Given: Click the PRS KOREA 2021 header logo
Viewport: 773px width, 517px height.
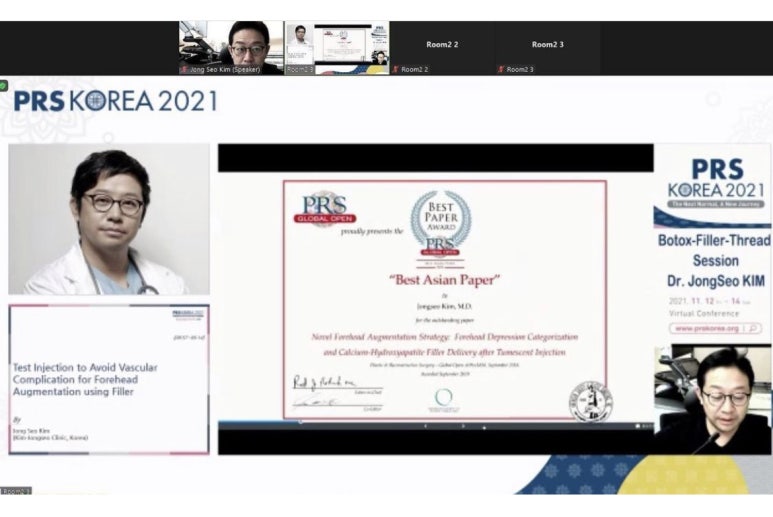Looking at the screenshot, I should [x=115, y=101].
